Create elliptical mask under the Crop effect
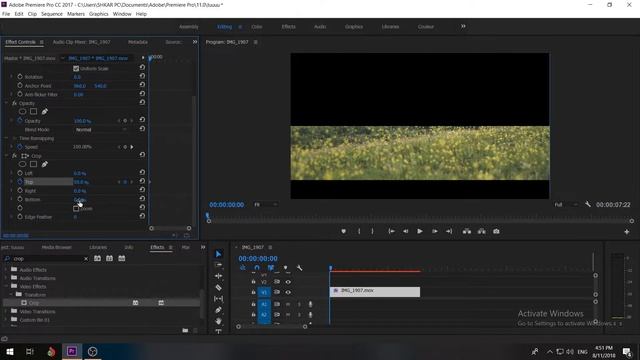This screenshot has width=640, height=360. pyautogui.click(x=22, y=164)
